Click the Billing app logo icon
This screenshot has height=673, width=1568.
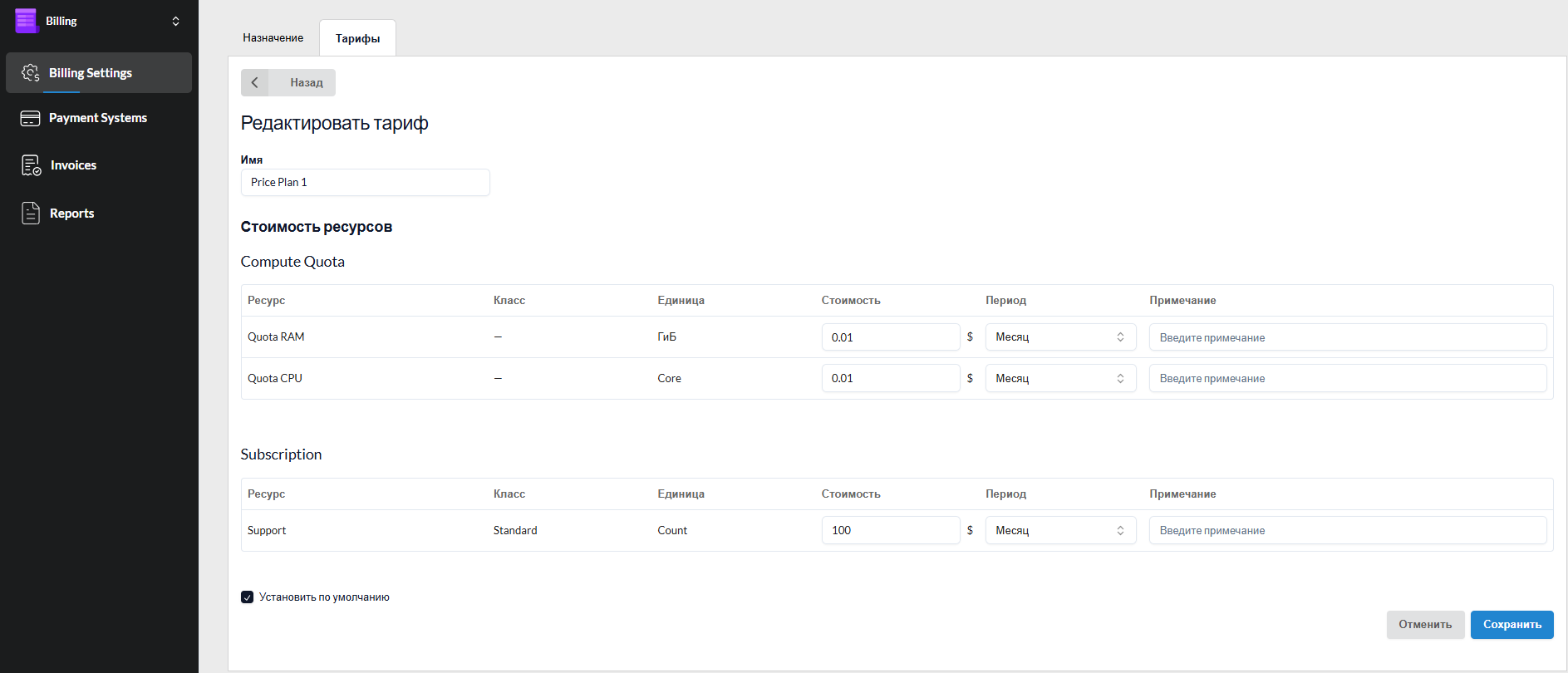[27, 21]
